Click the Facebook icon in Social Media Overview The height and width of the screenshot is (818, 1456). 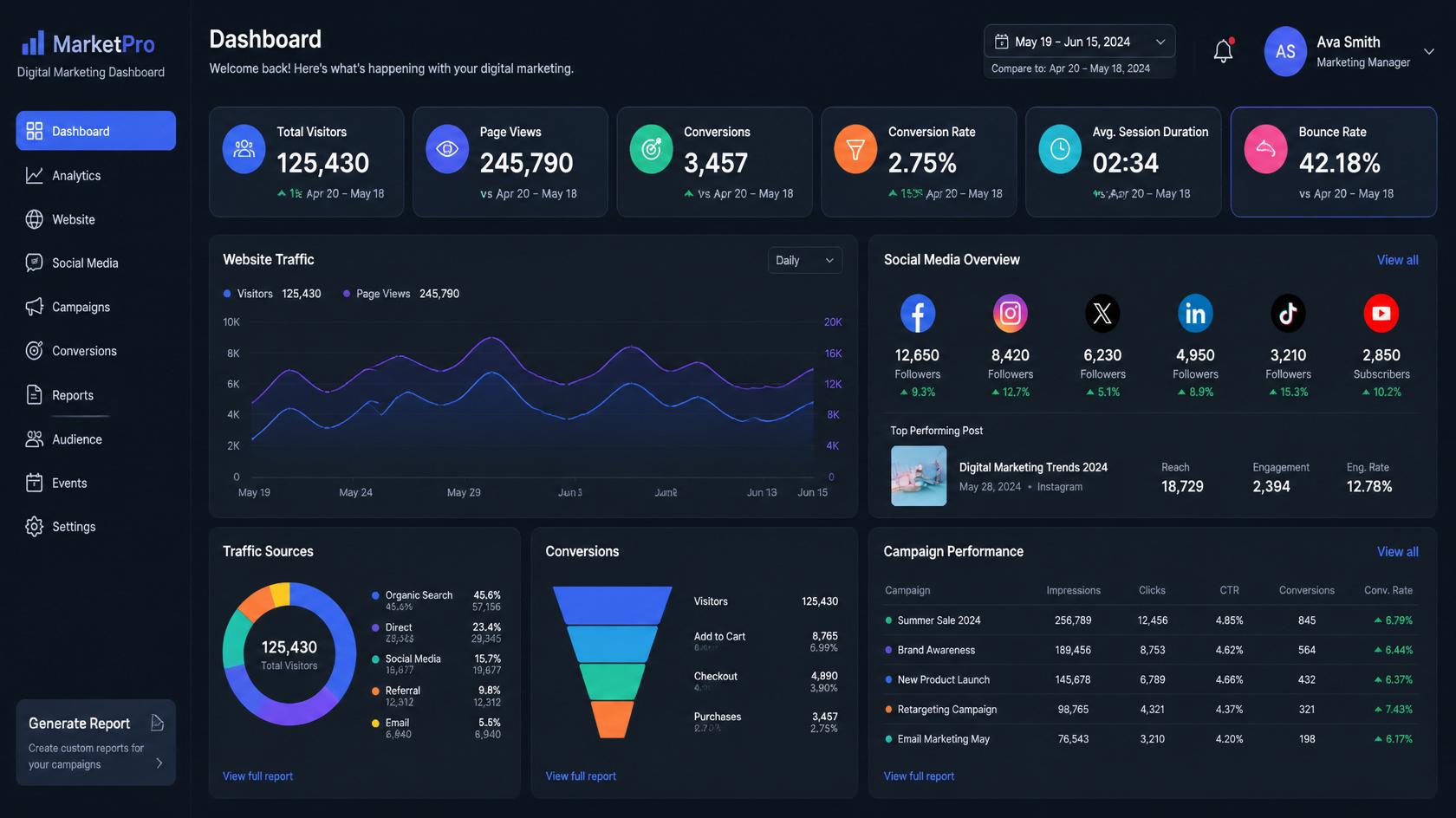pos(917,313)
